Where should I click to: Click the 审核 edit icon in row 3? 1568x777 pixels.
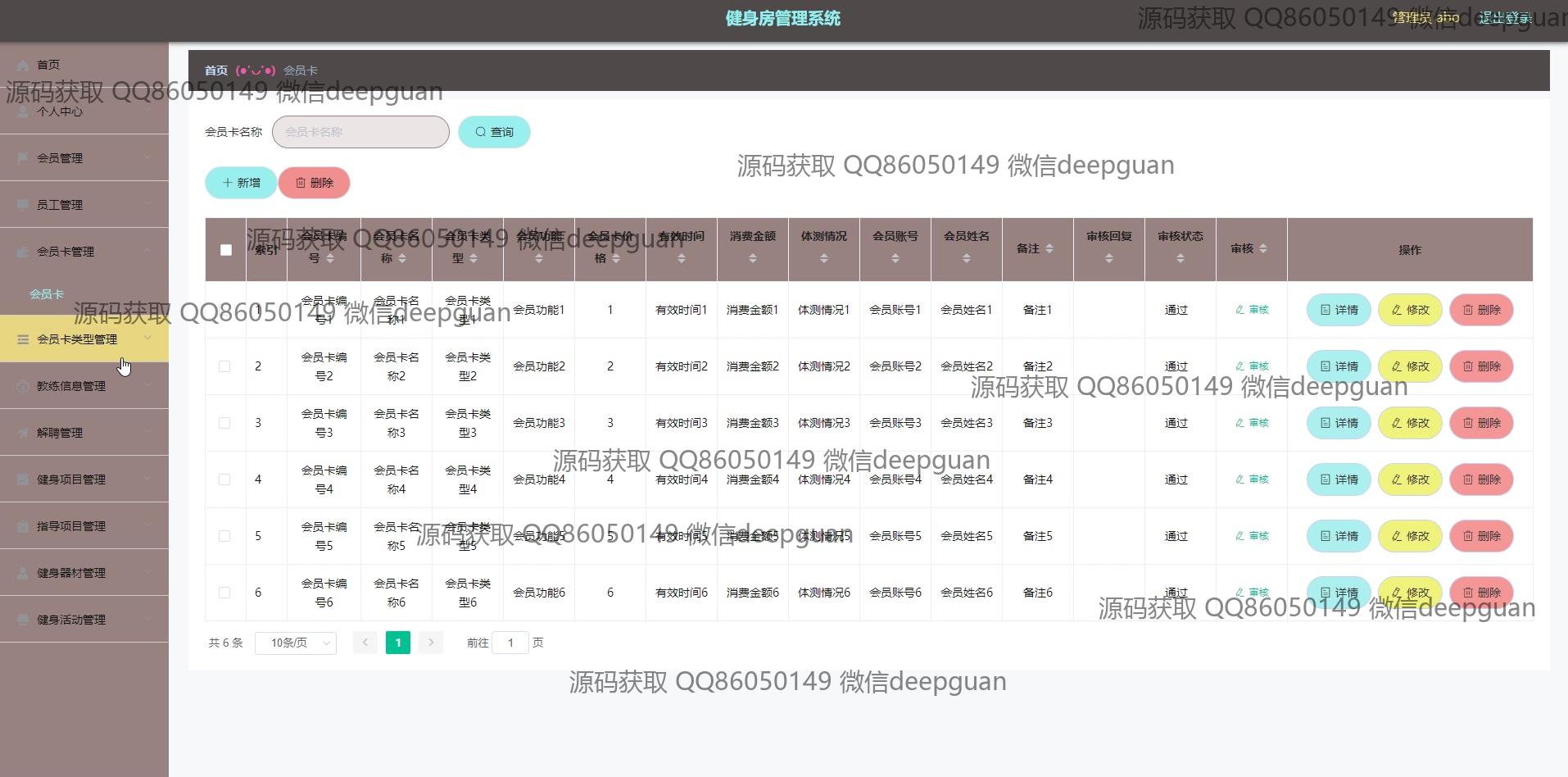click(1240, 423)
